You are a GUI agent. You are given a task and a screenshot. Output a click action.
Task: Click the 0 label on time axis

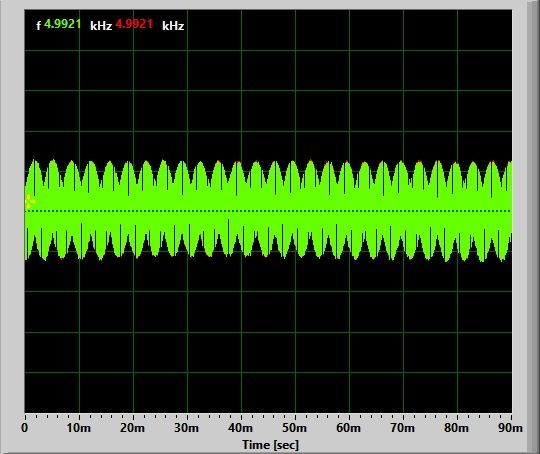click(x=25, y=428)
